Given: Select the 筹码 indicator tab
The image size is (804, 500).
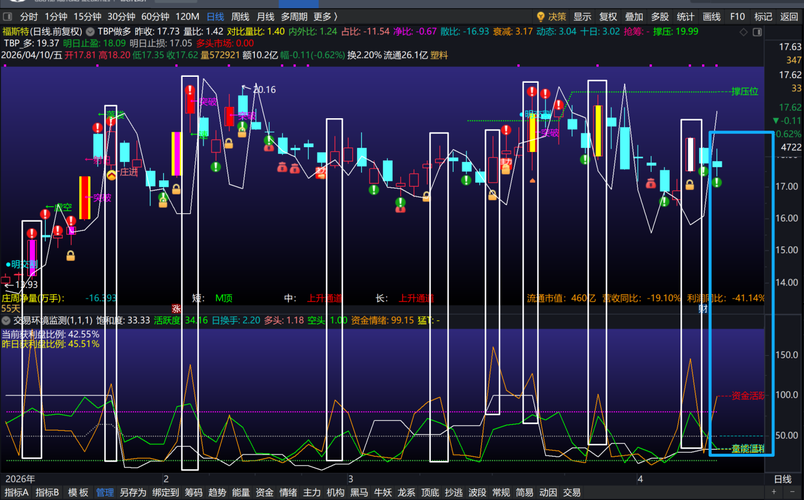Looking at the screenshot, I should [193, 492].
